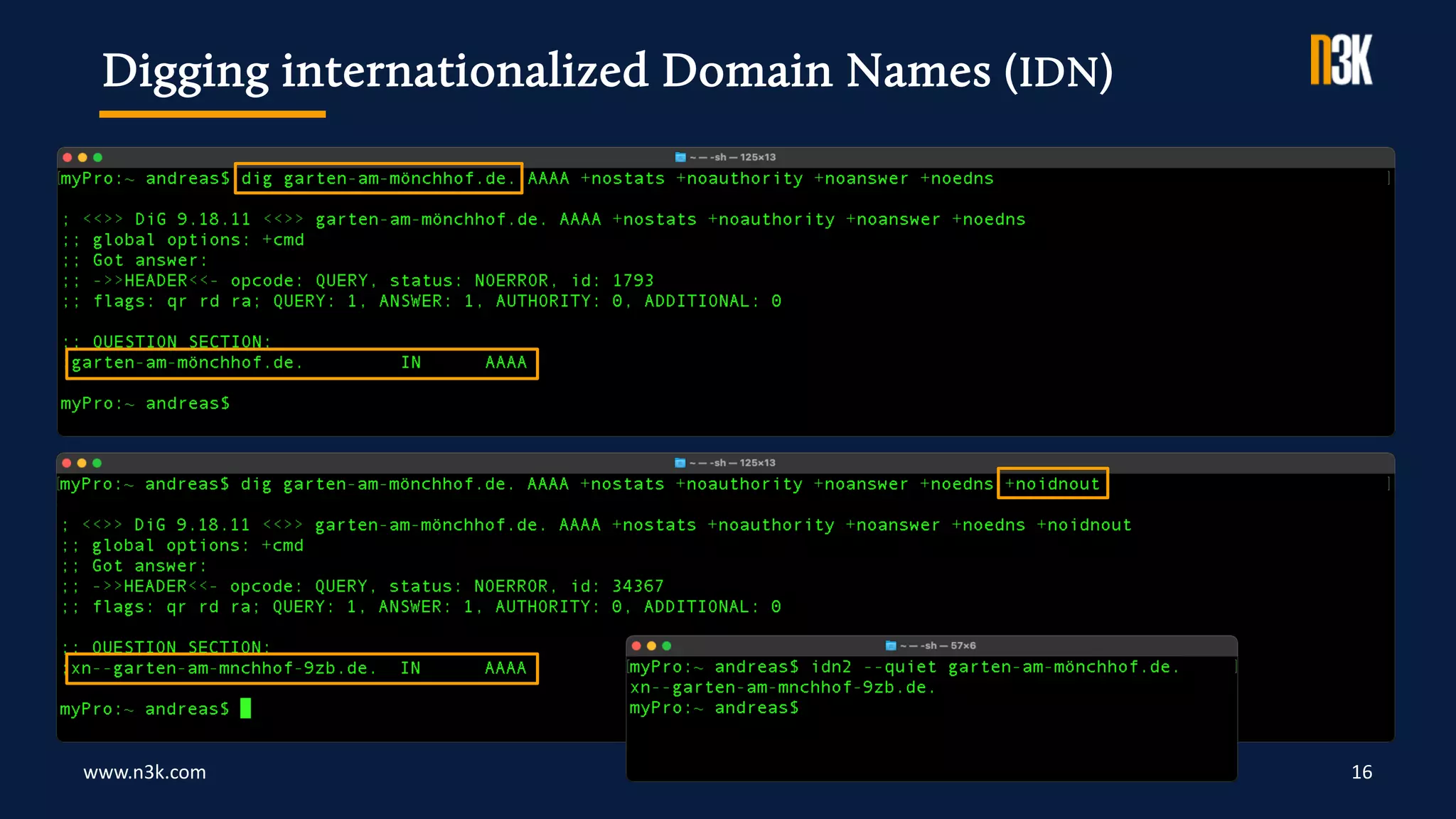Maximize the middle terminal with the green button
The width and height of the screenshot is (1456, 819).
point(97,463)
